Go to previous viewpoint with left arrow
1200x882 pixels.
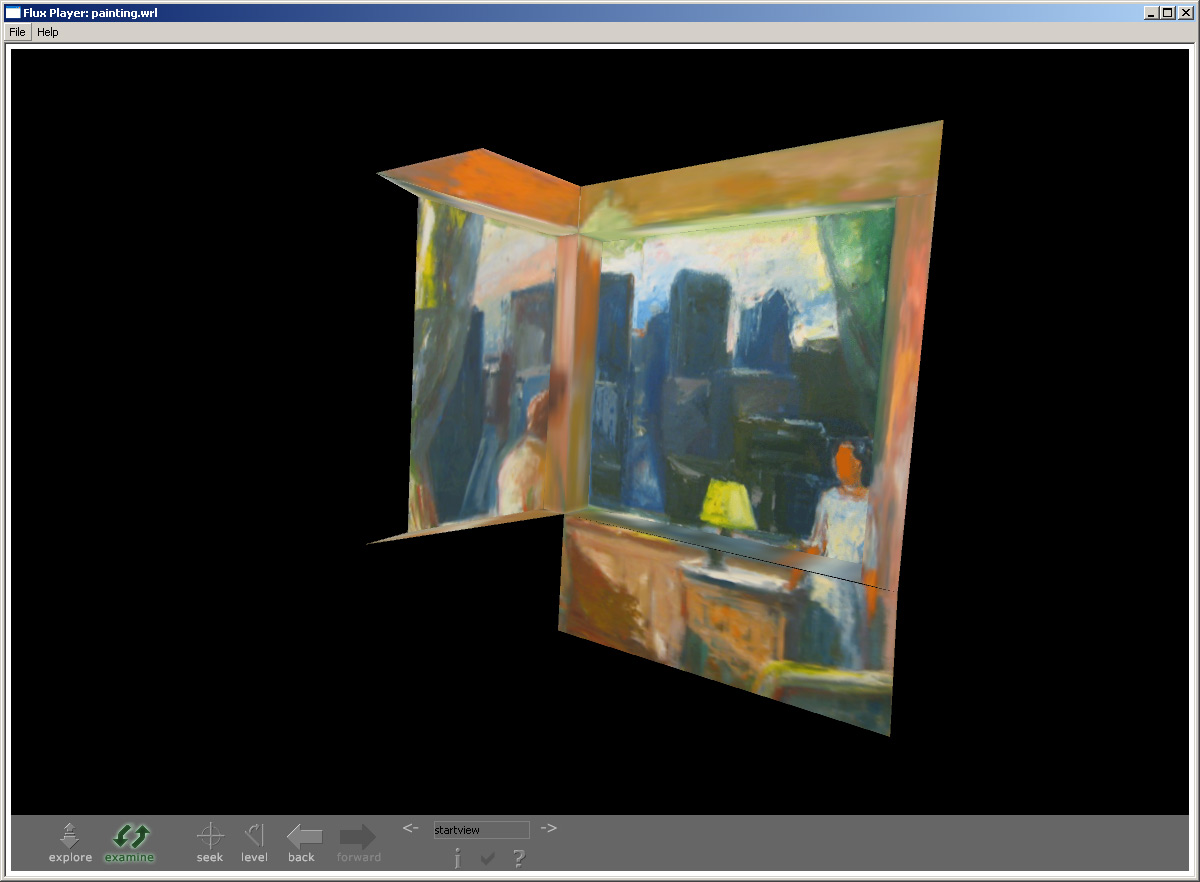(410, 828)
